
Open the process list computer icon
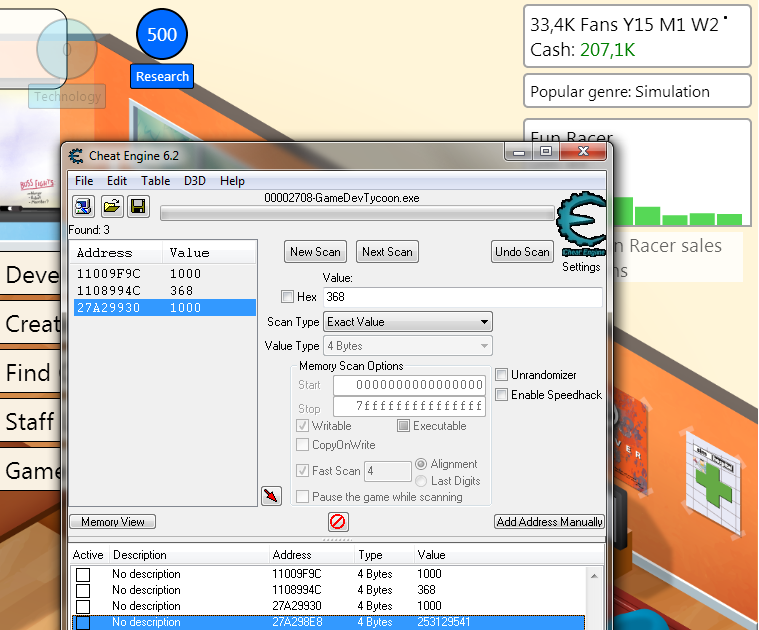[x=83, y=207]
